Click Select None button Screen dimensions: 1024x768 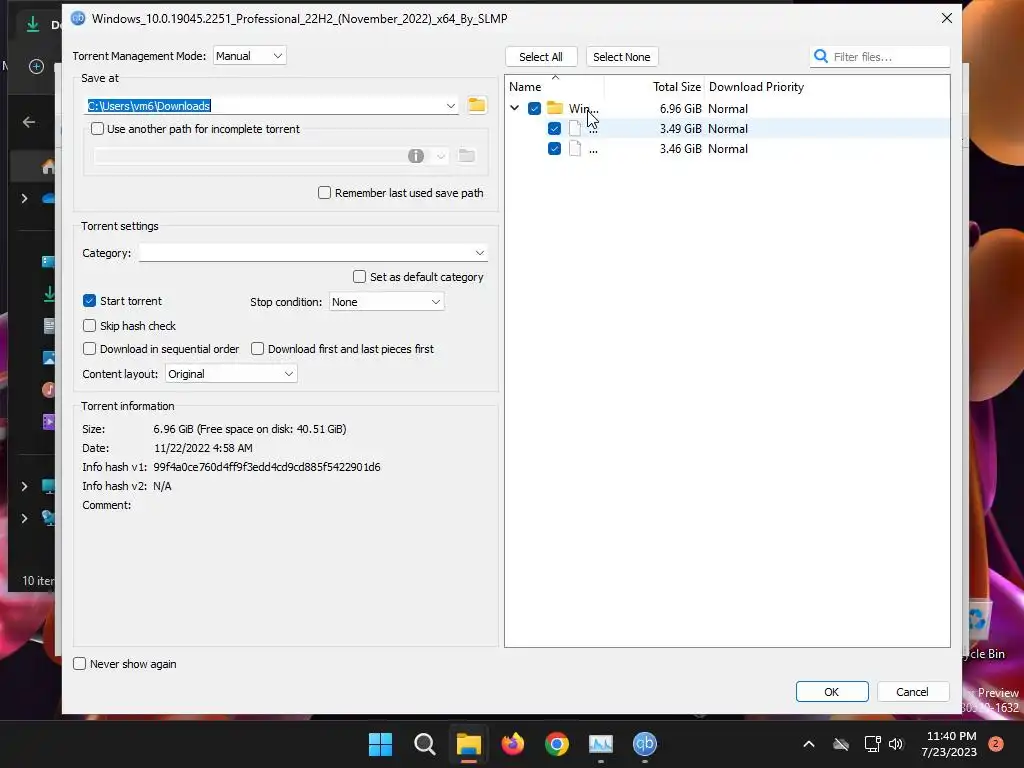click(622, 57)
